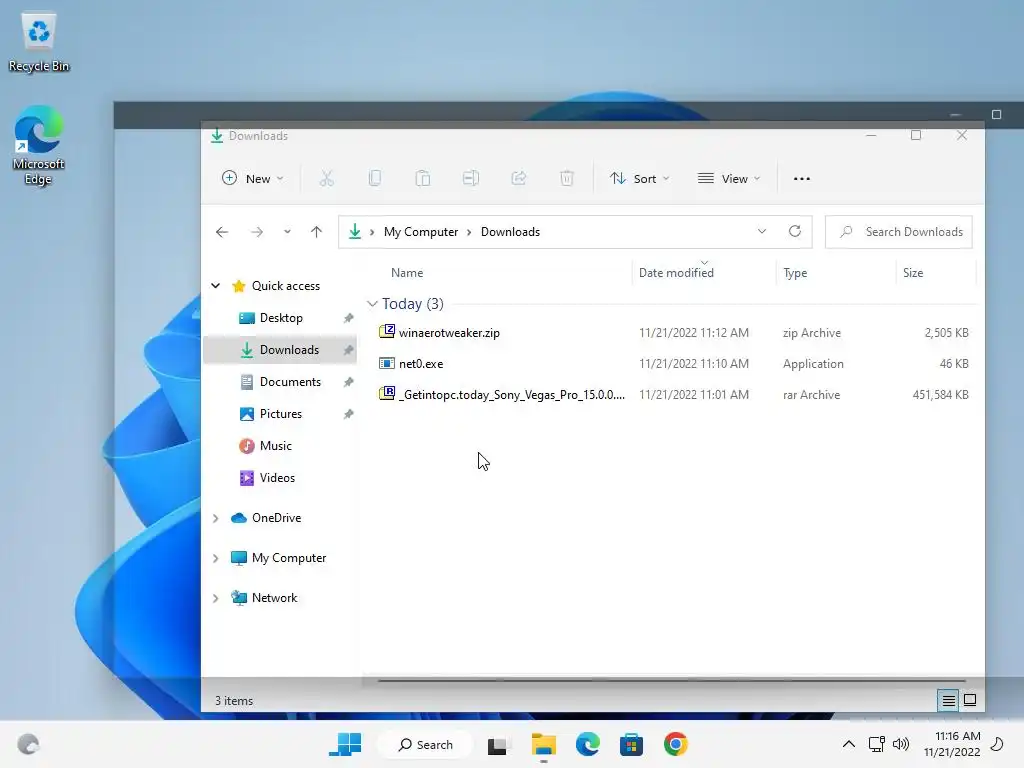Open the New item dropdown

[253, 178]
